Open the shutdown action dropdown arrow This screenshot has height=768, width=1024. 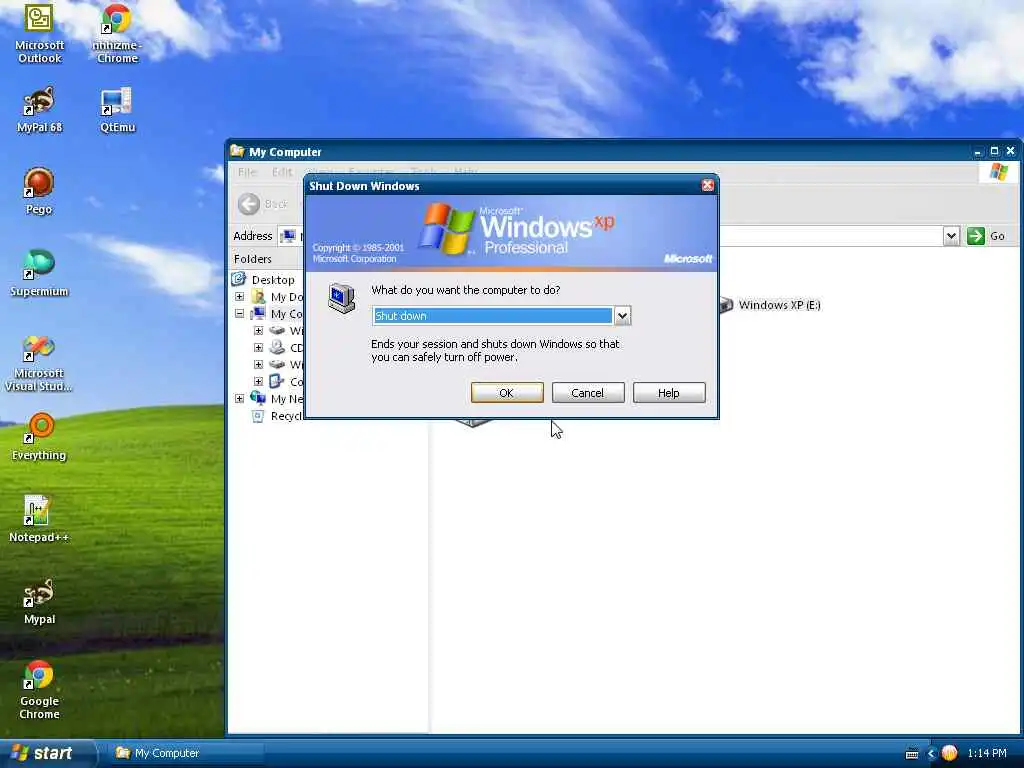[x=622, y=316]
